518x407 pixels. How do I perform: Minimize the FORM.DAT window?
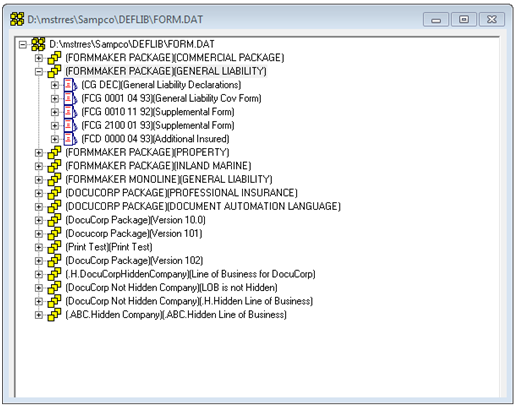coord(436,20)
